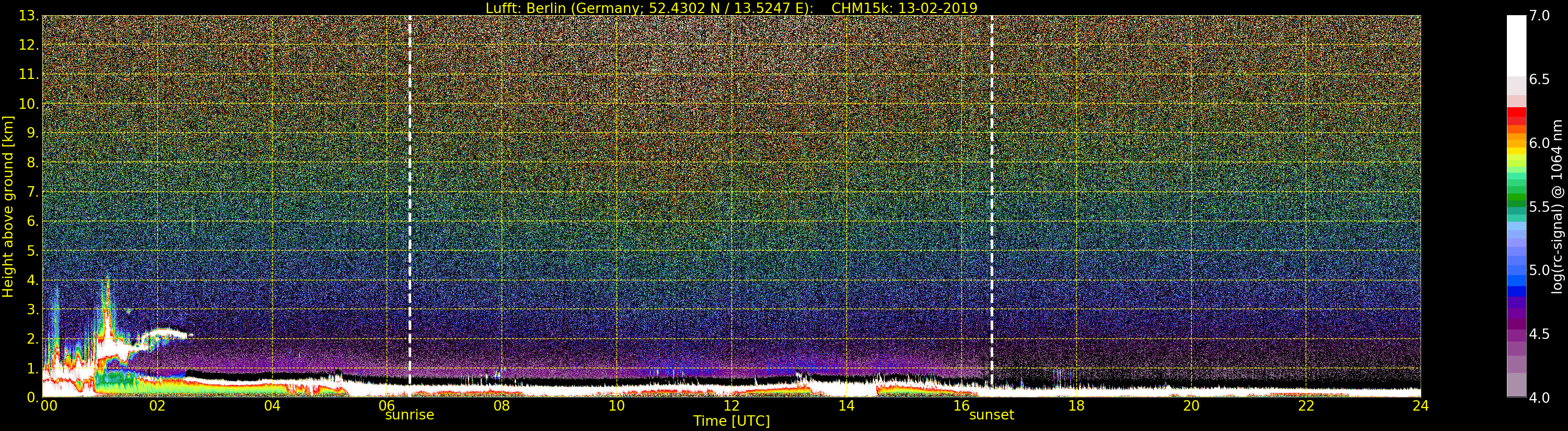This screenshot has height=431, width=1568.
Task: Click the '8.' height tick label
Action: point(33,163)
